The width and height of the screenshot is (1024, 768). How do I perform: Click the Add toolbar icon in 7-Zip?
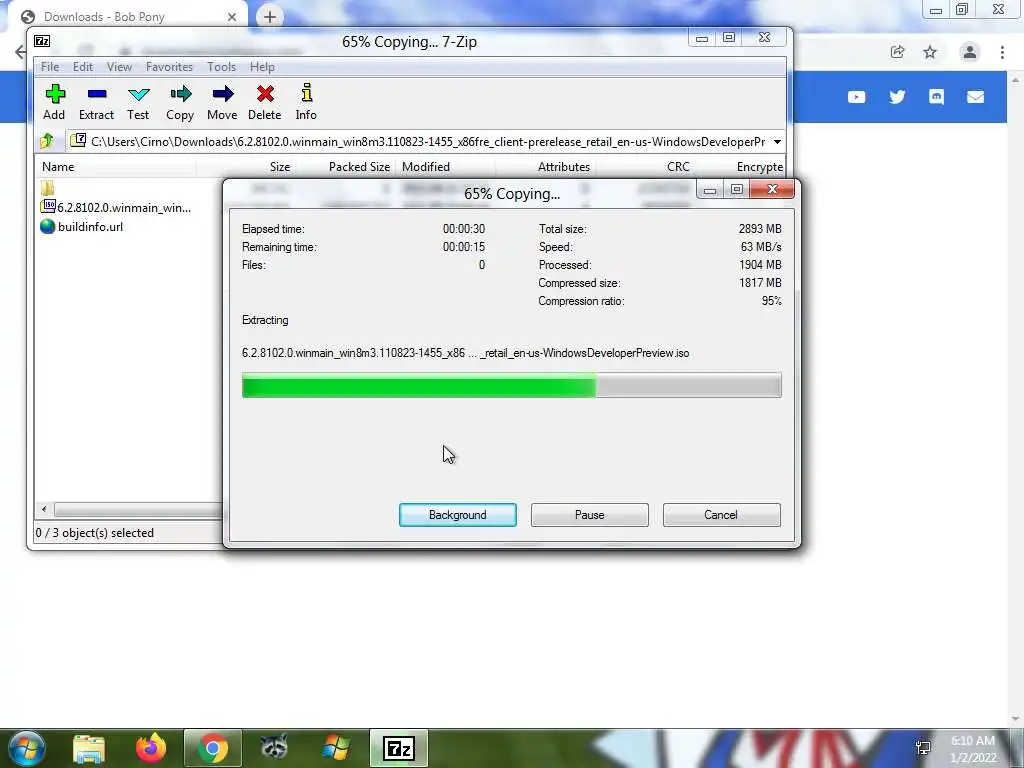[x=54, y=101]
